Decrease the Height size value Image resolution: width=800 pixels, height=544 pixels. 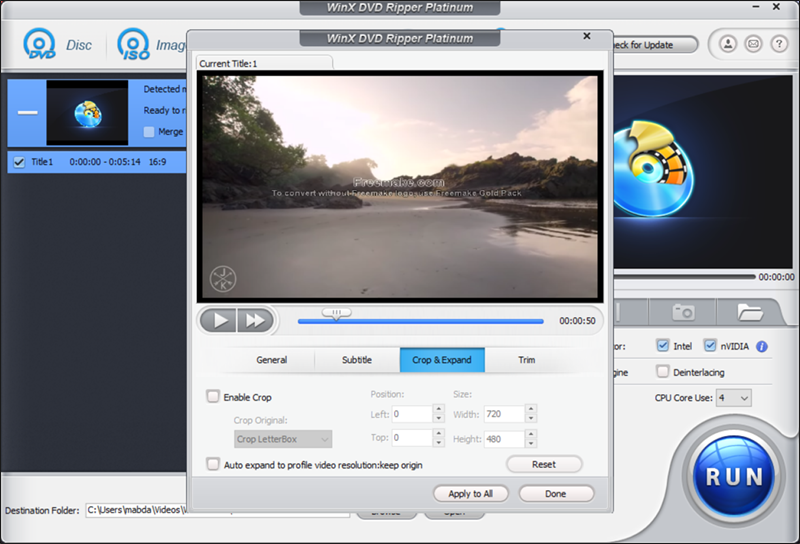[531, 442]
